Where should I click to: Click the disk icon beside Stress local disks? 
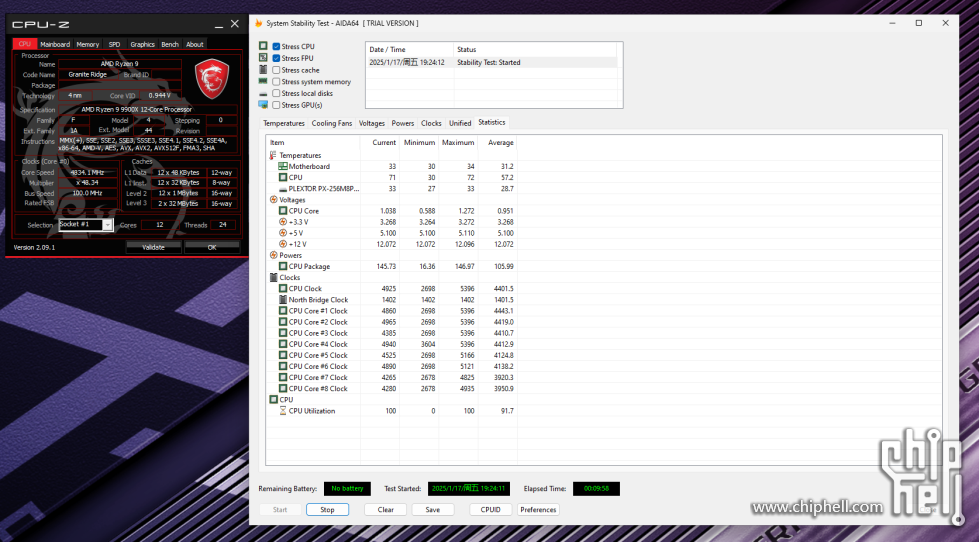[x=263, y=94]
